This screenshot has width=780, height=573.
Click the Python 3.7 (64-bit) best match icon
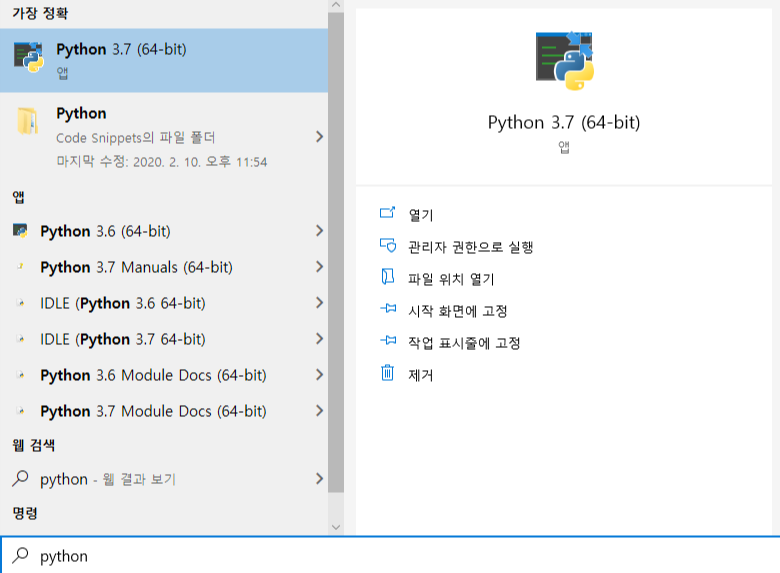[28, 57]
